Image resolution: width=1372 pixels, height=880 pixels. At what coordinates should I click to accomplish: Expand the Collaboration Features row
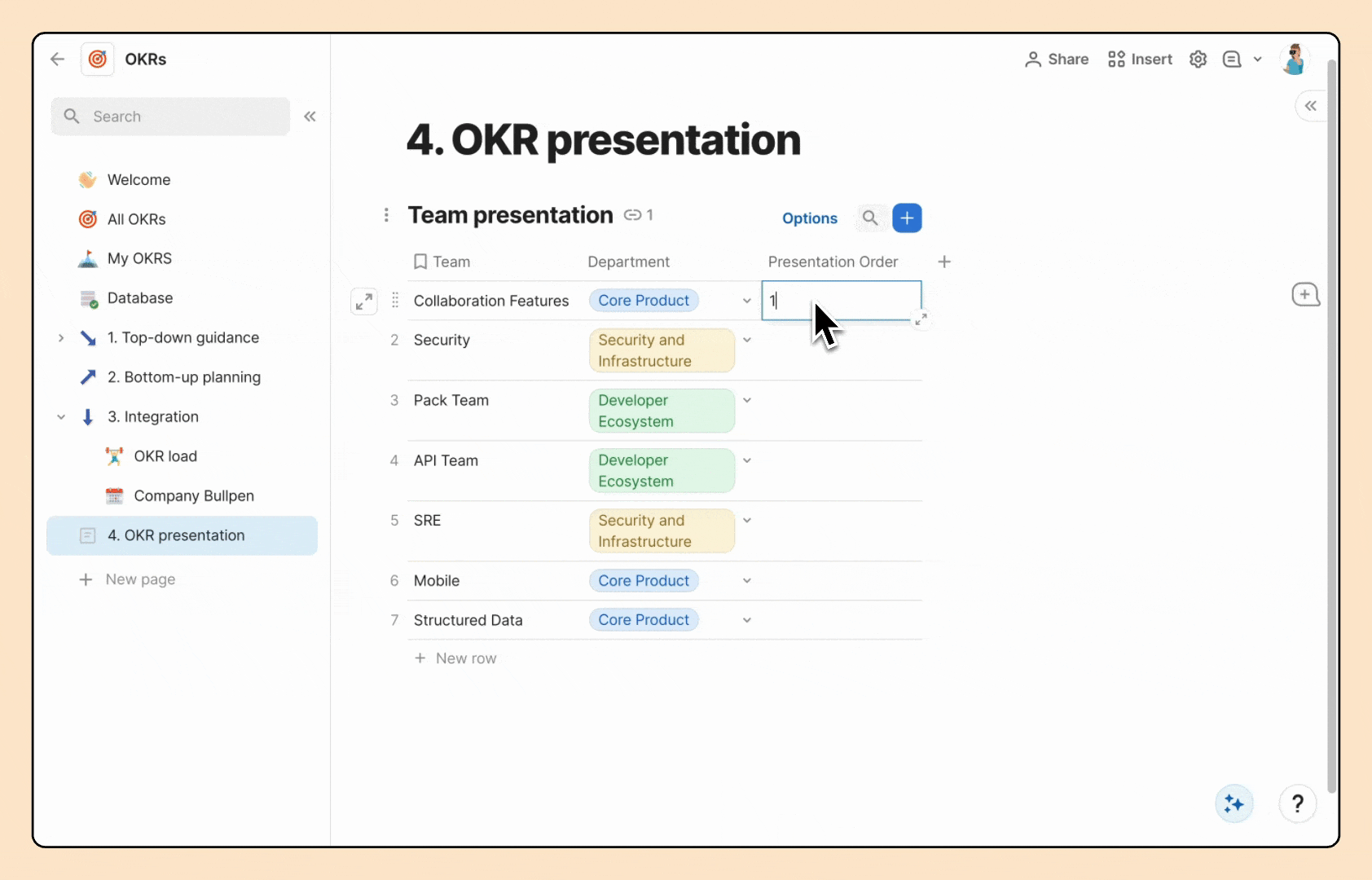click(x=363, y=301)
